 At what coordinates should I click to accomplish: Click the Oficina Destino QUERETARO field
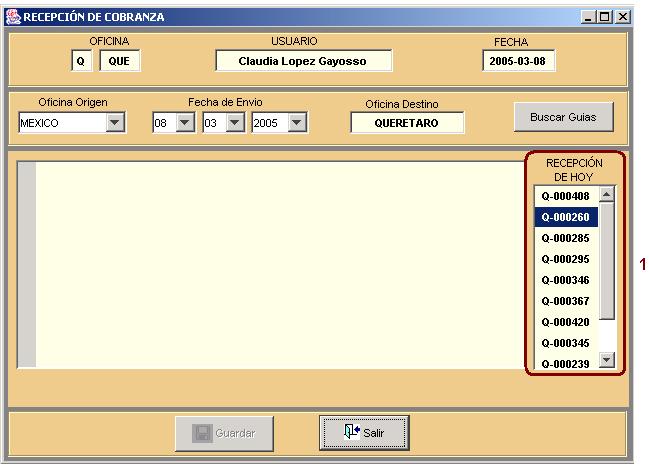click(407, 123)
